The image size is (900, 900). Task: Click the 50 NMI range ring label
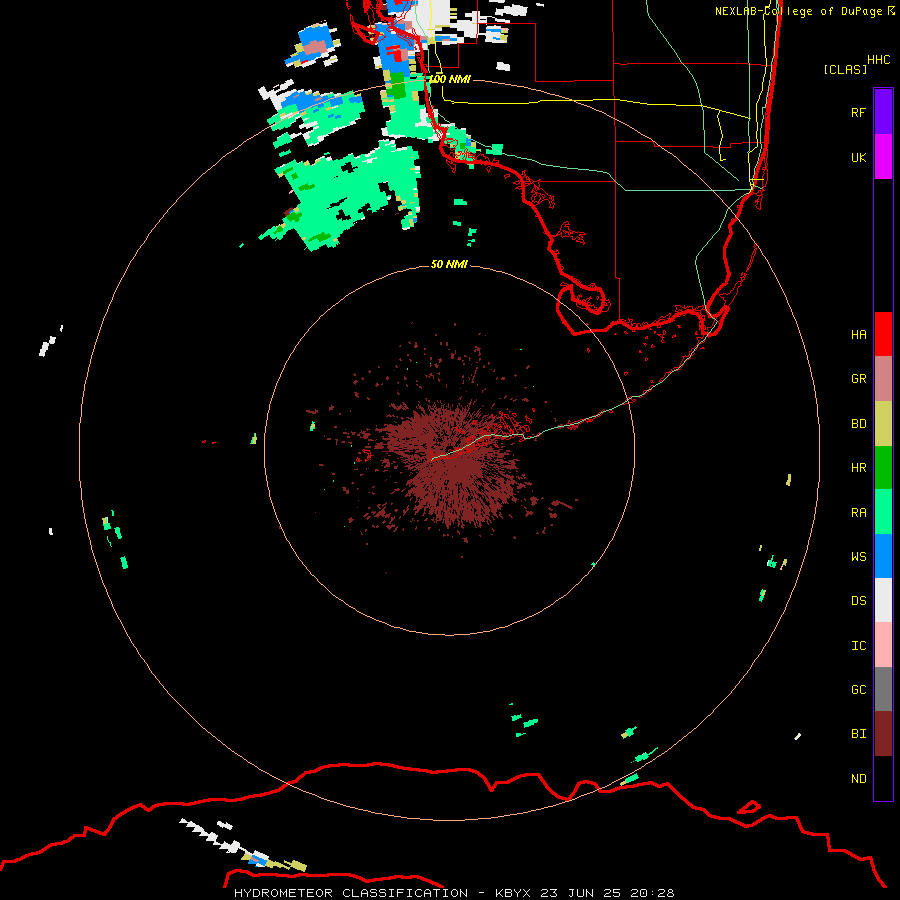[x=449, y=264]
